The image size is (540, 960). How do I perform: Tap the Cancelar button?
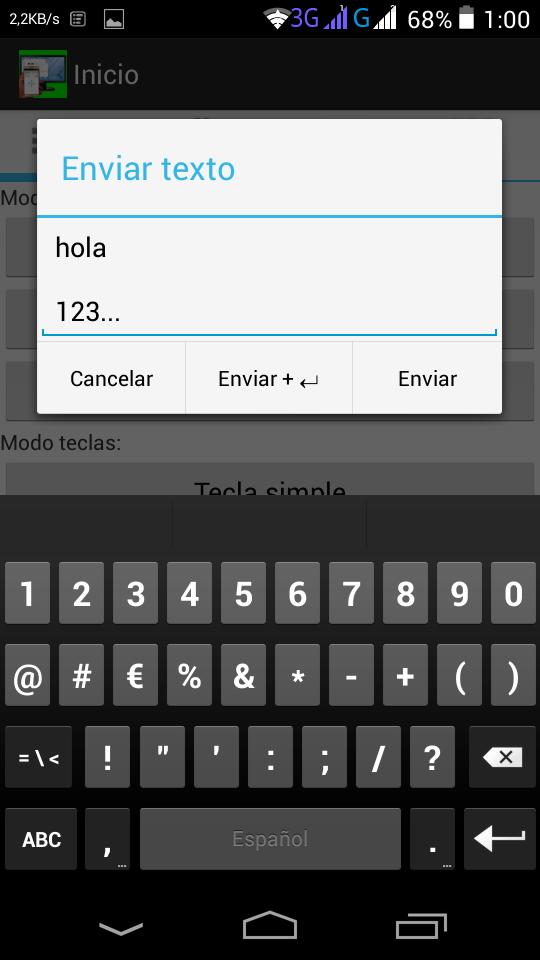(111, 378)
